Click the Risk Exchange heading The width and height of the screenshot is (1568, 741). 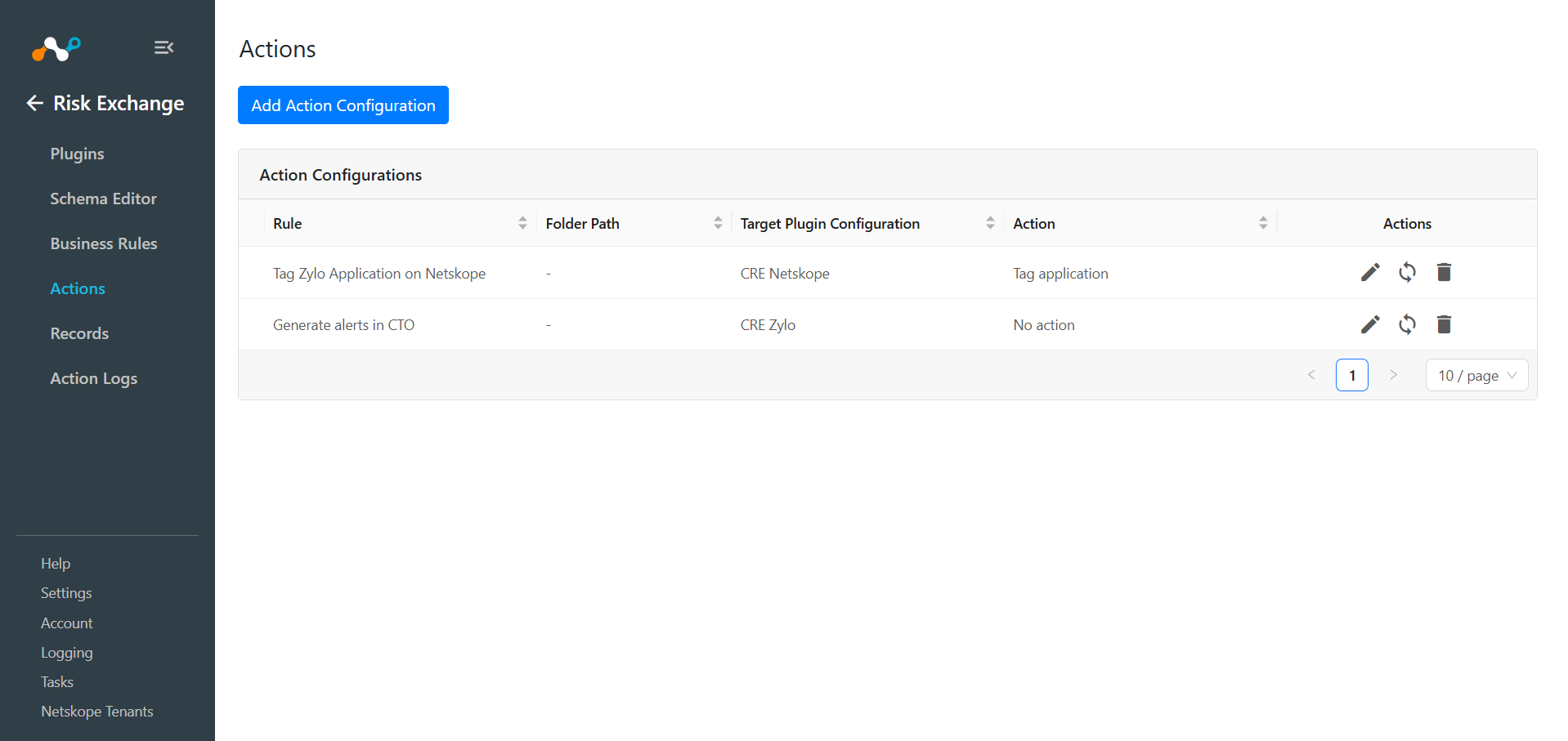pos(119,103)
